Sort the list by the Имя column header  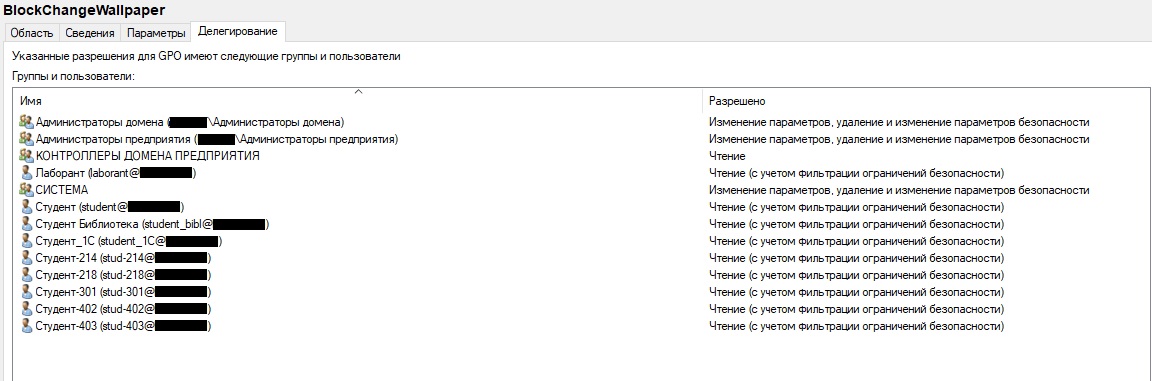[x=358, y=101]
